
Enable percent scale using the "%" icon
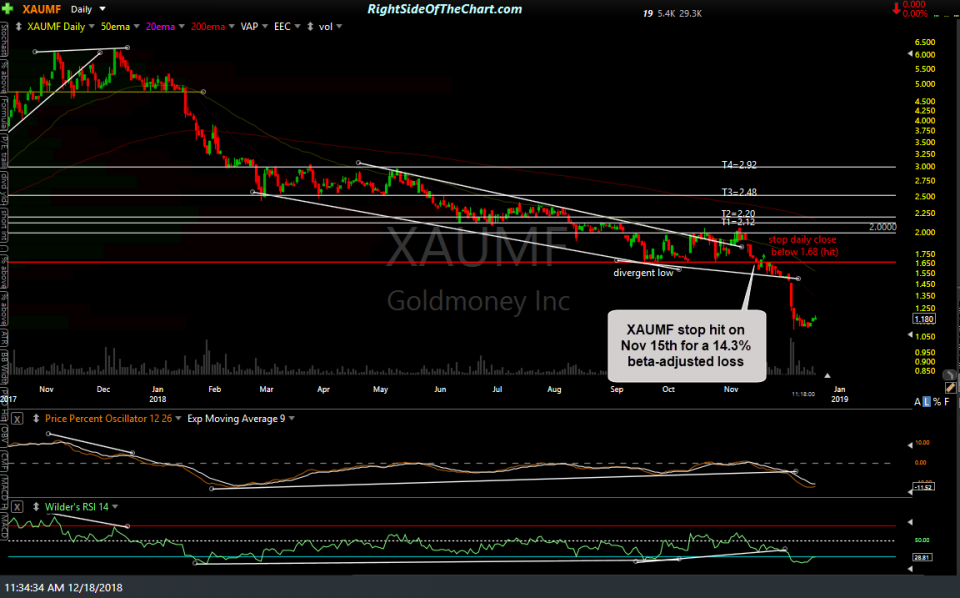tap(937, 401)
